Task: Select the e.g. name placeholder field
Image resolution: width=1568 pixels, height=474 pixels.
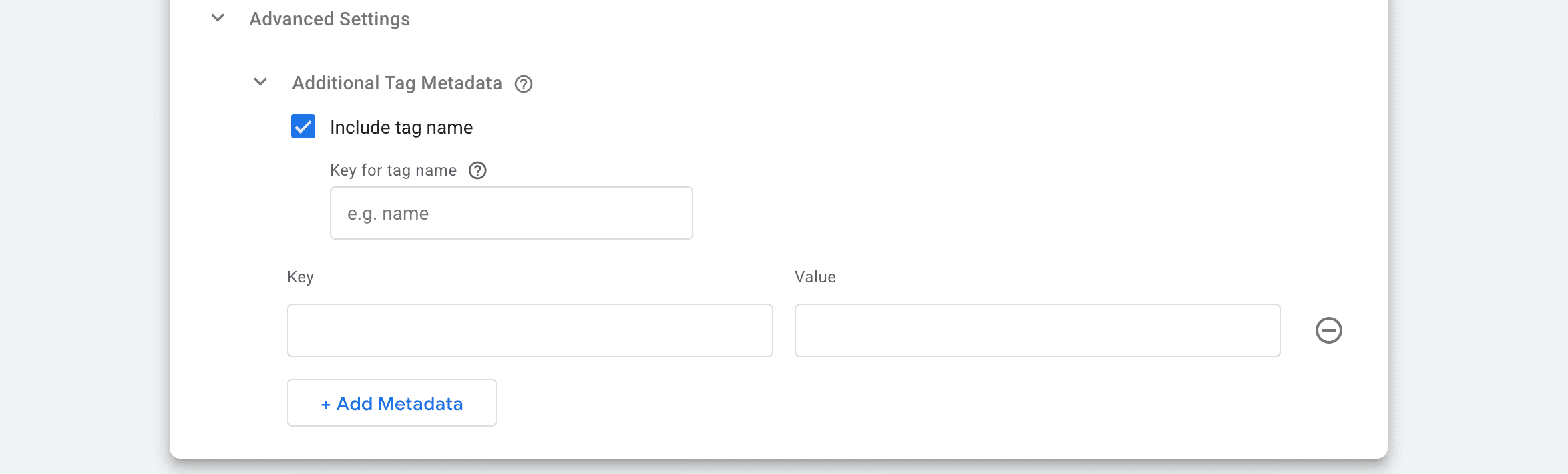Action: tap(511, 212)
